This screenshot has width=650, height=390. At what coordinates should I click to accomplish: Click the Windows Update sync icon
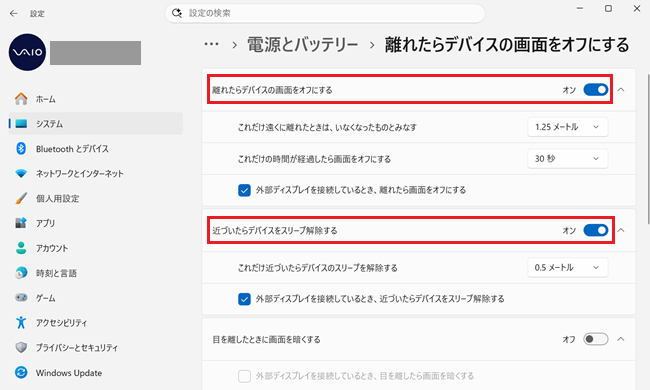21,372
